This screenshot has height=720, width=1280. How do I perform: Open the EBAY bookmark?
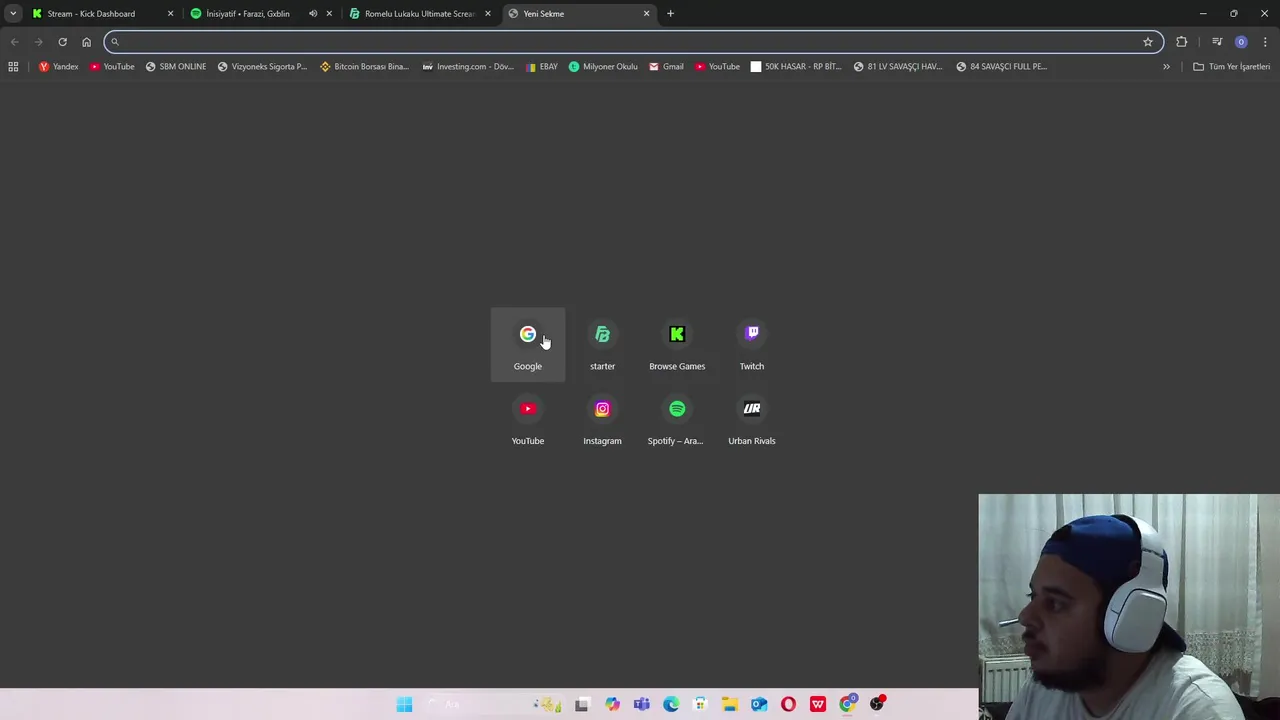coord(542,67)
